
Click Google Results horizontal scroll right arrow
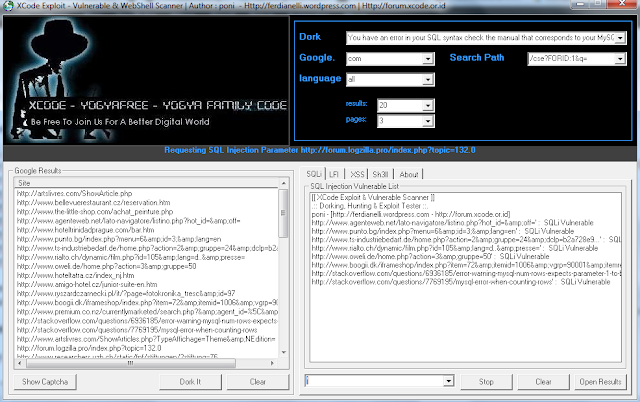273,363
